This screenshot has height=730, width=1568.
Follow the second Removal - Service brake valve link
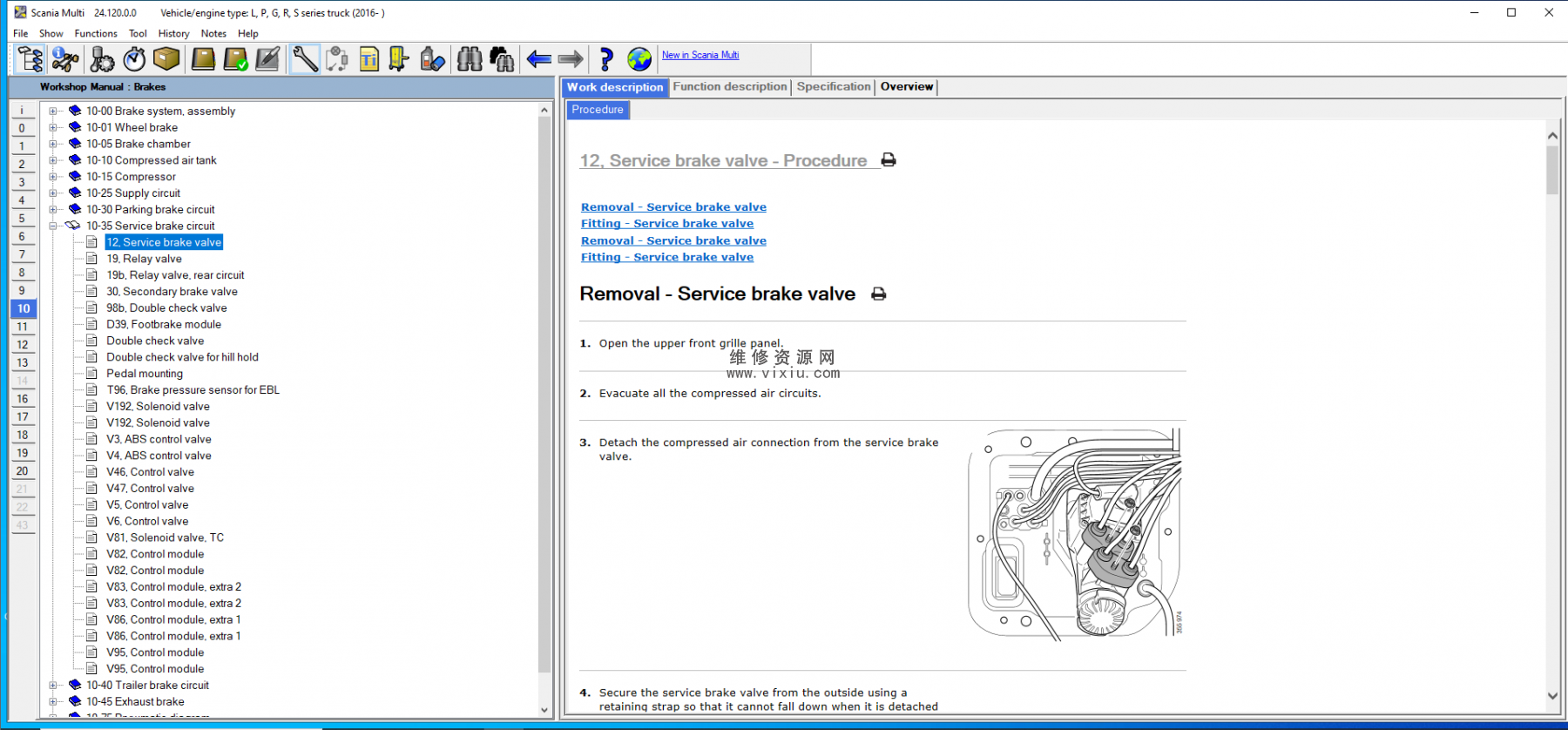[x=674, y=241]
